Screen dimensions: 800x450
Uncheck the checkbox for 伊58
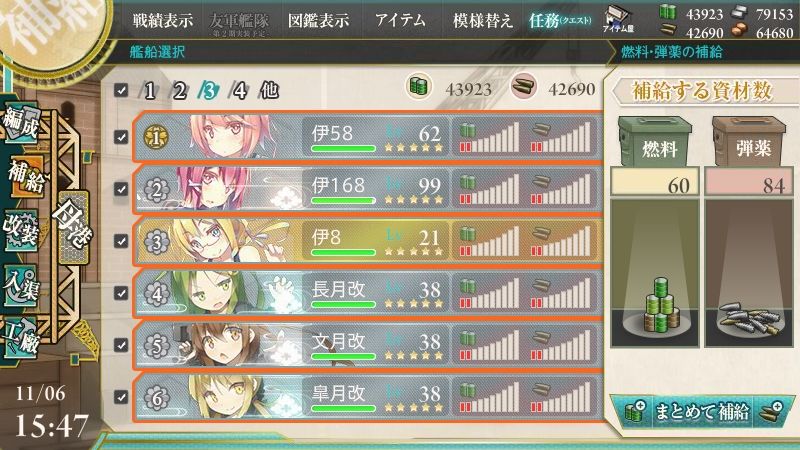121,137
